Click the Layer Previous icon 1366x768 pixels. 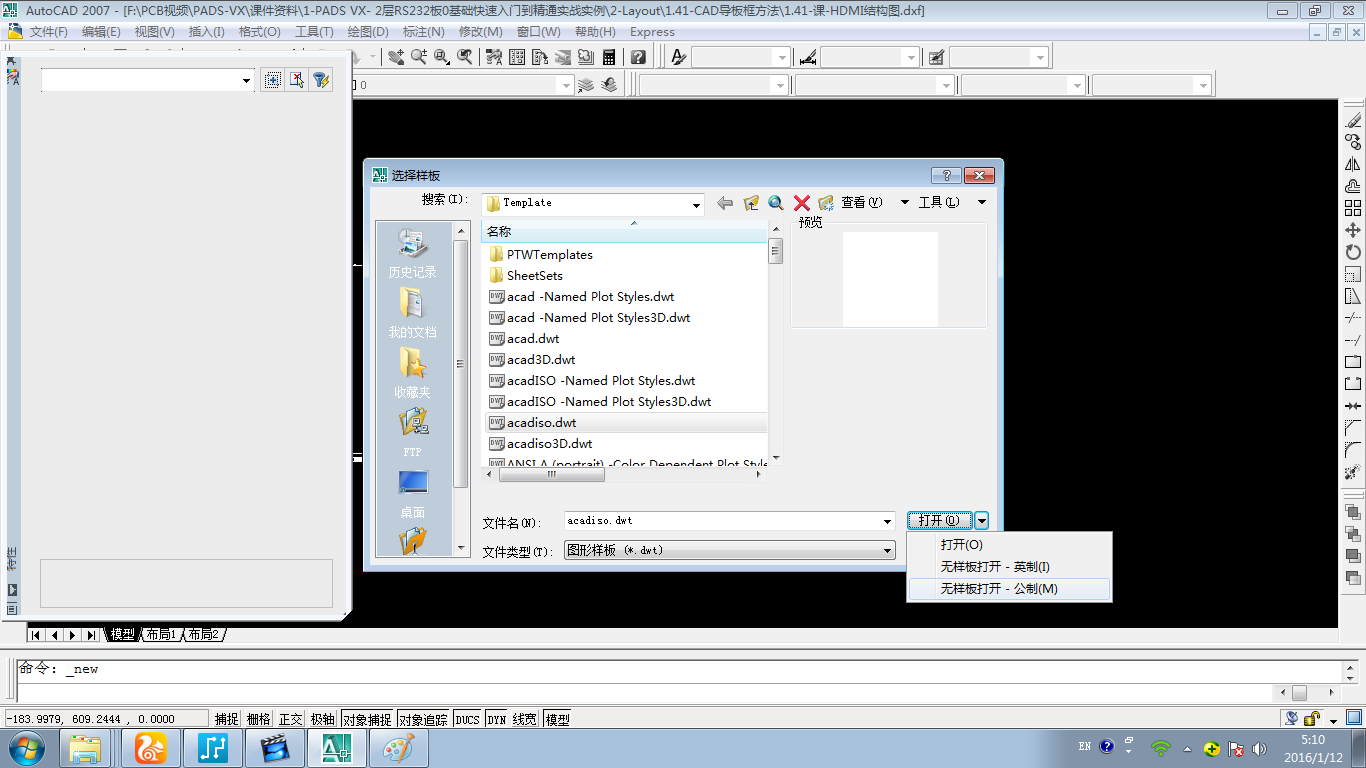609,85
